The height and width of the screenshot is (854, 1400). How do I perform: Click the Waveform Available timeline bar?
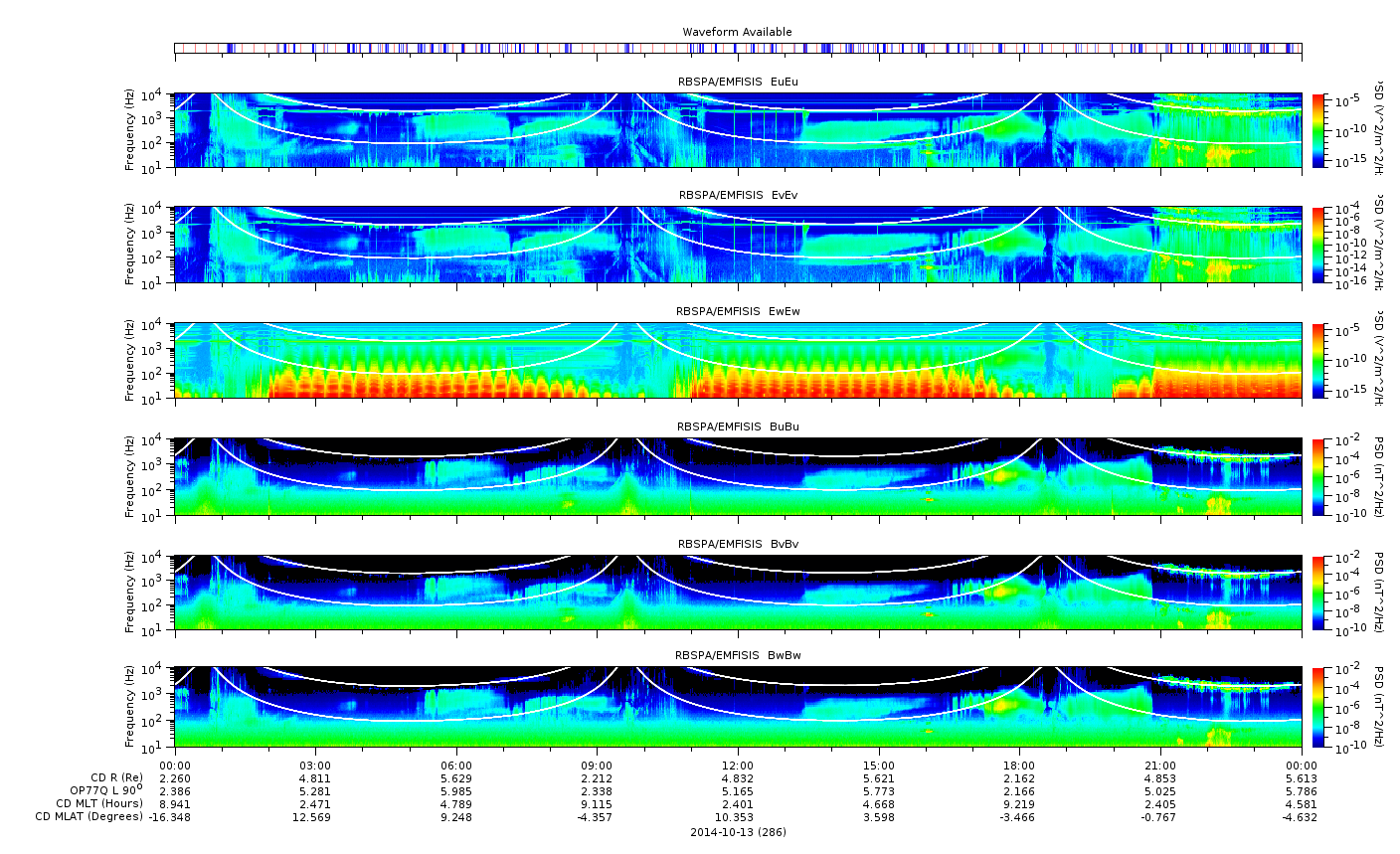click(x=738, y=48)
